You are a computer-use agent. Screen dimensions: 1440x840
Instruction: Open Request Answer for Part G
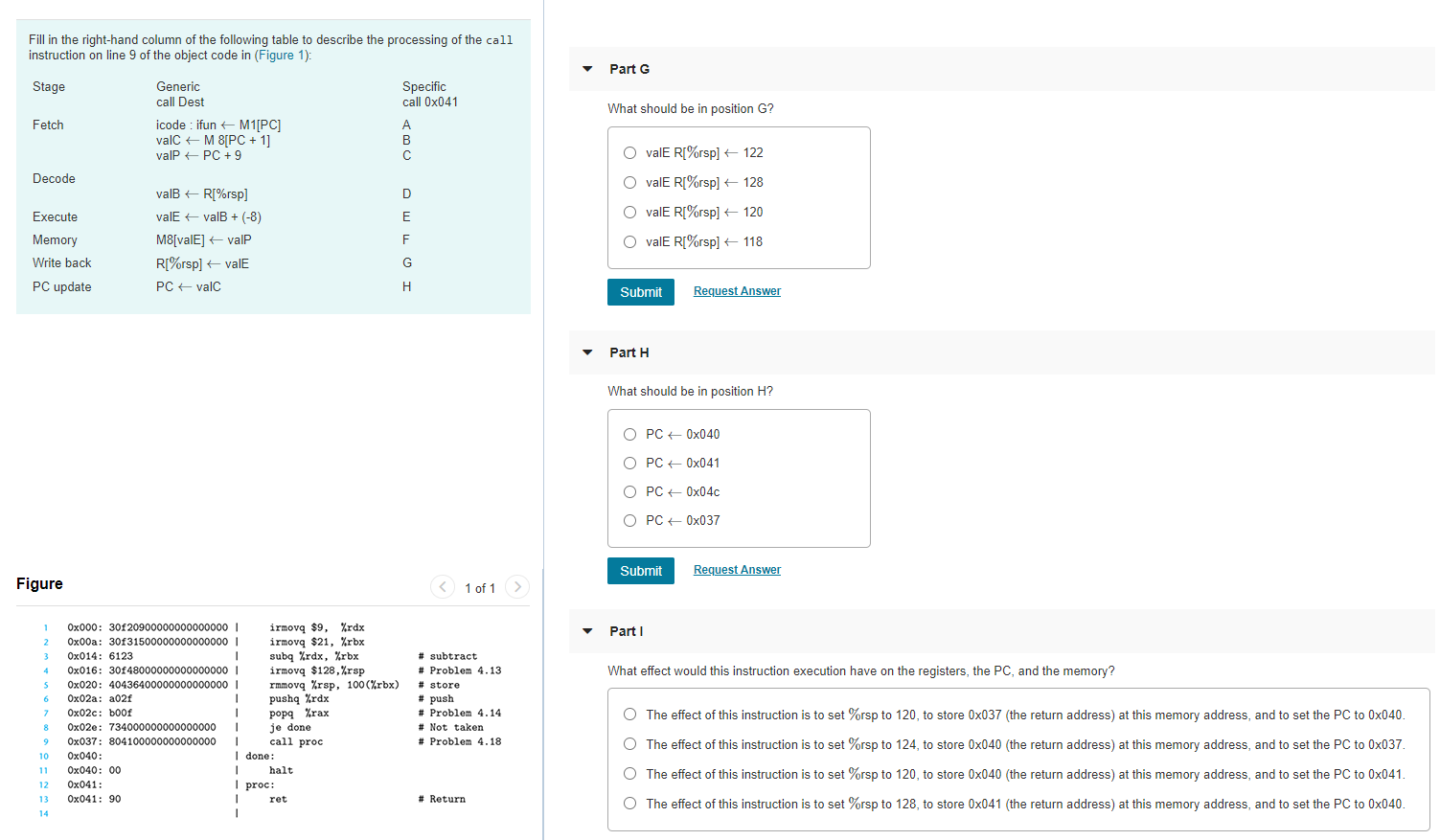(737, 290)
